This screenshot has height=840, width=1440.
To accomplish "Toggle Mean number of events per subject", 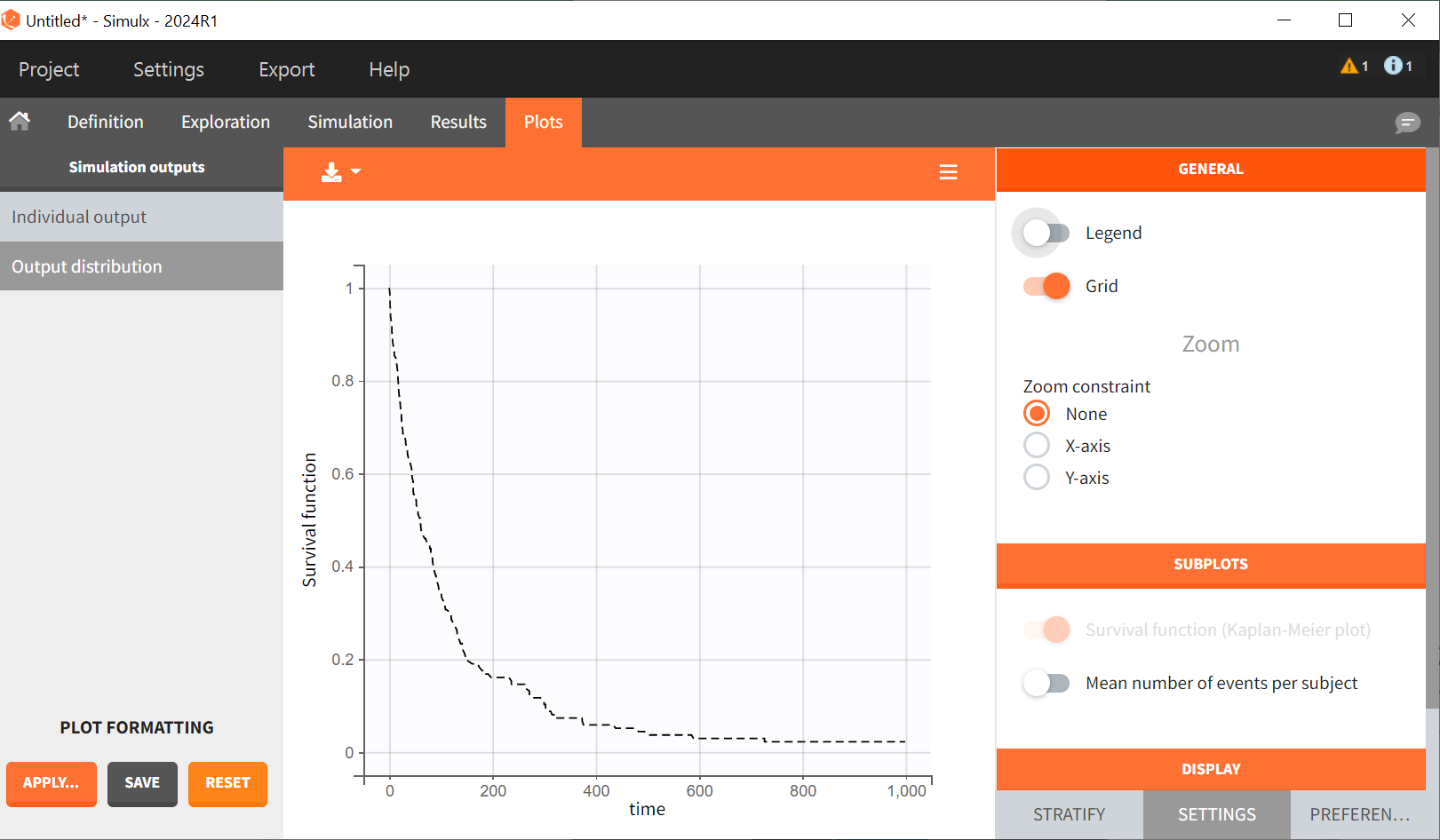I will pyautogui.click(x=1046, y=683).
